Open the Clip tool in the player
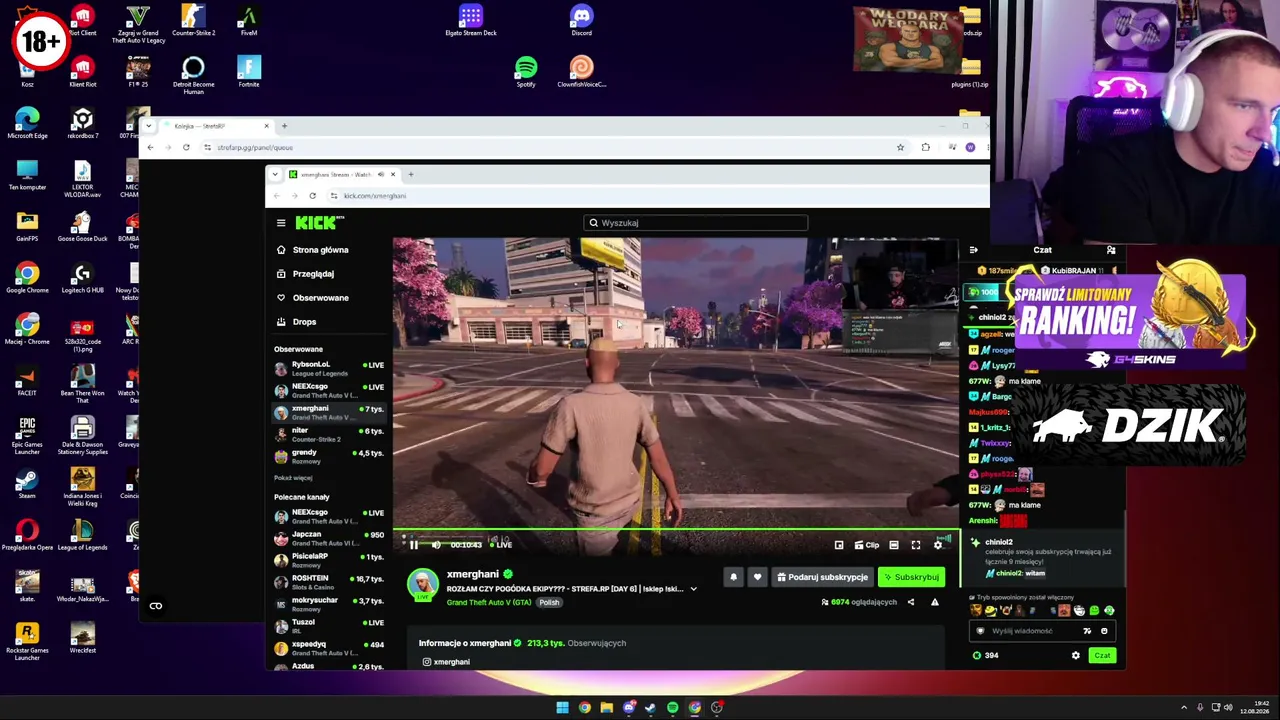1280x720 pixels. tap(866, 545)
